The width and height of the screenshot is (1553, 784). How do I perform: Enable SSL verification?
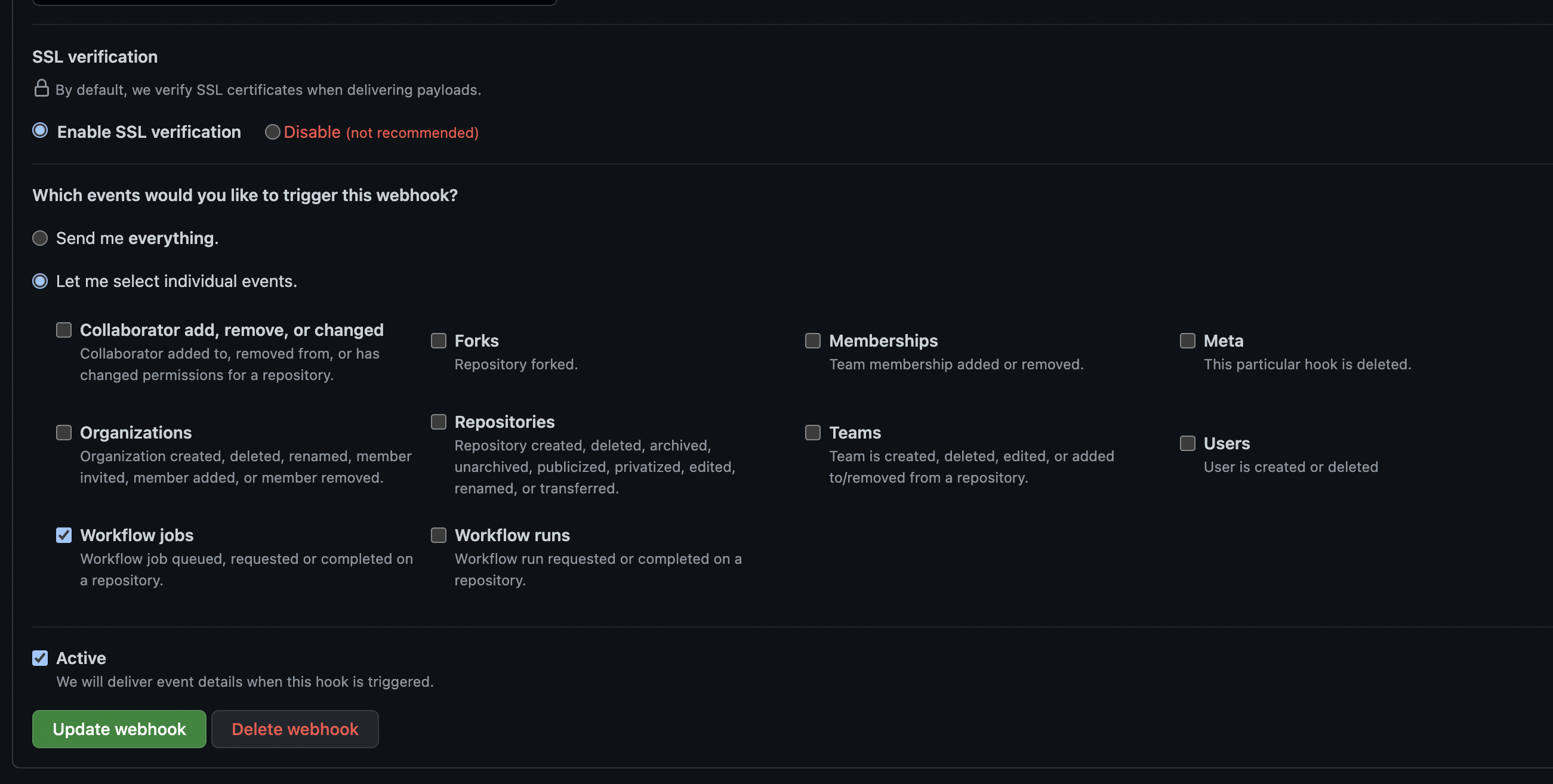pyautogui.click(x=40, y=131)
